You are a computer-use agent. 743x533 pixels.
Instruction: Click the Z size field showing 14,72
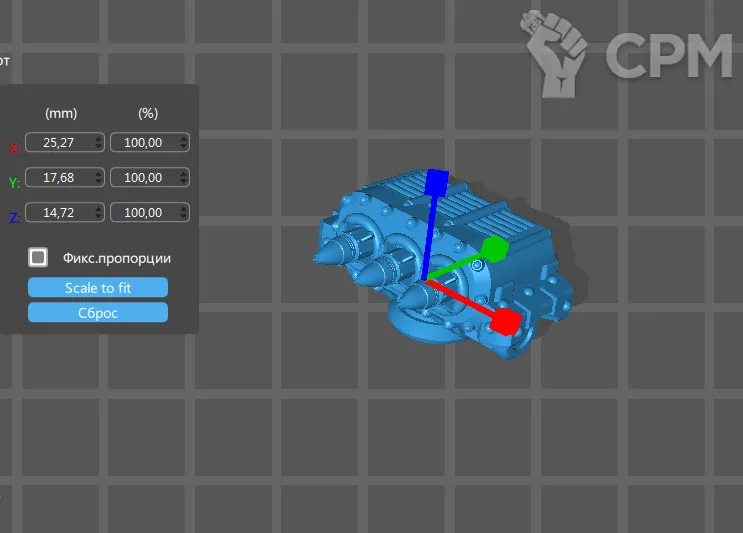coord(59,213)
